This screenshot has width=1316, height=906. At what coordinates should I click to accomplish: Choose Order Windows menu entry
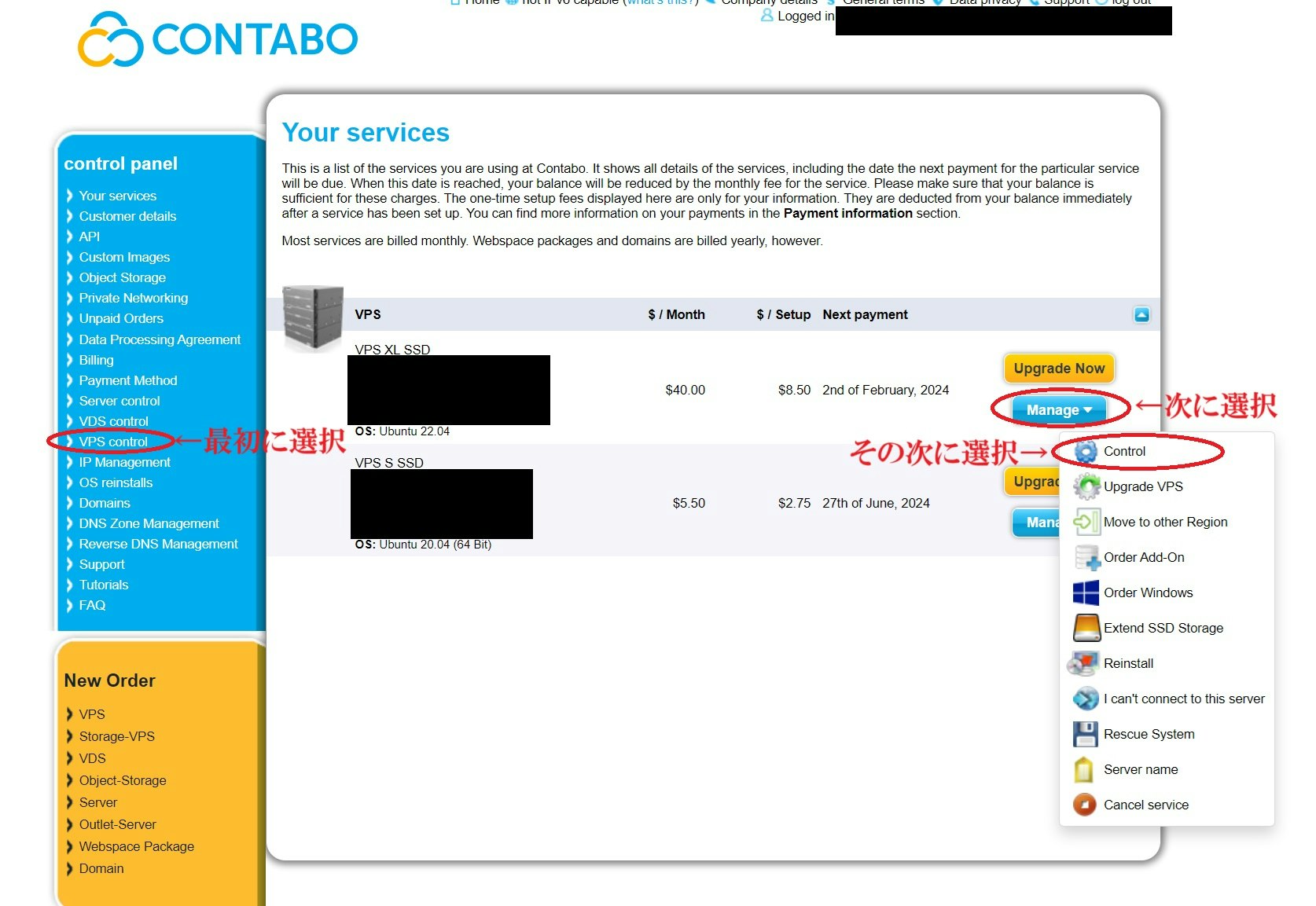[x=1148, y=592]
